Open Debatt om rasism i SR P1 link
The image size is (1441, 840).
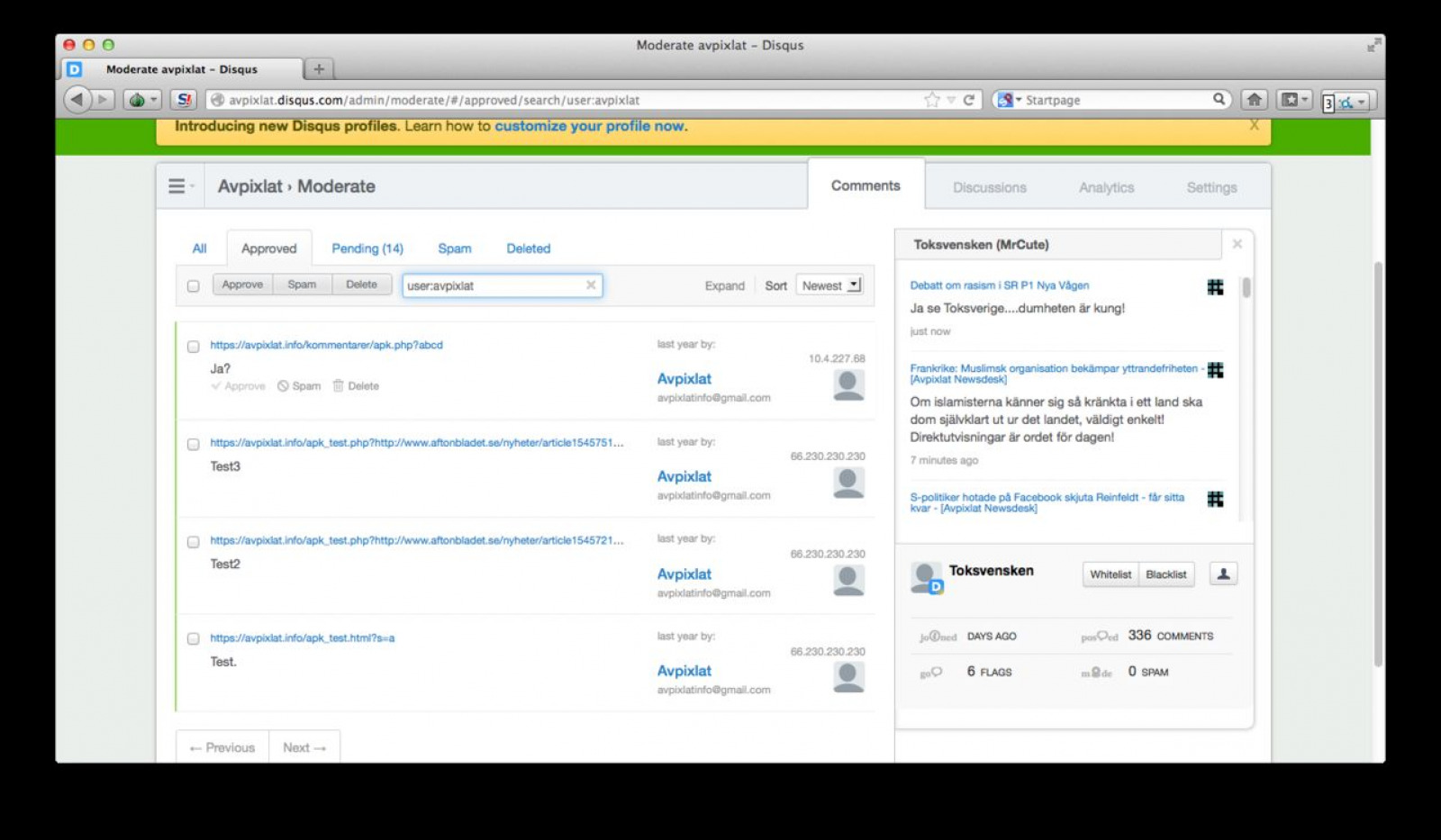coord(999,285)
